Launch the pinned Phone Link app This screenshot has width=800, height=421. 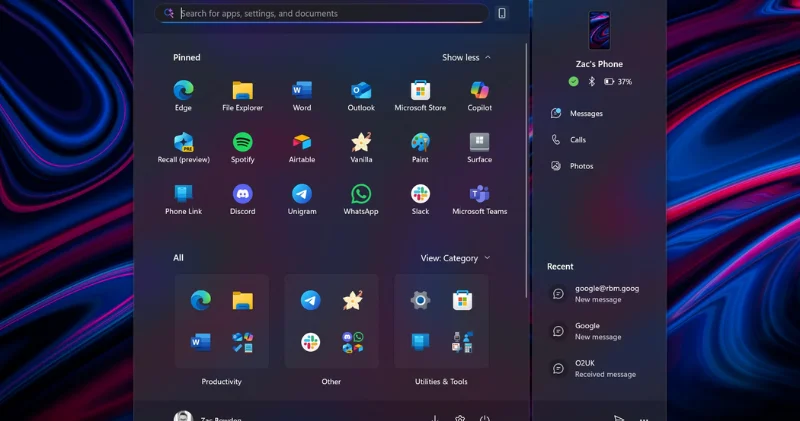pos(183,200)
